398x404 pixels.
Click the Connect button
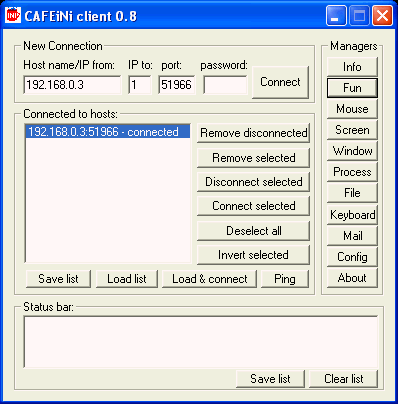coord(280,82)
